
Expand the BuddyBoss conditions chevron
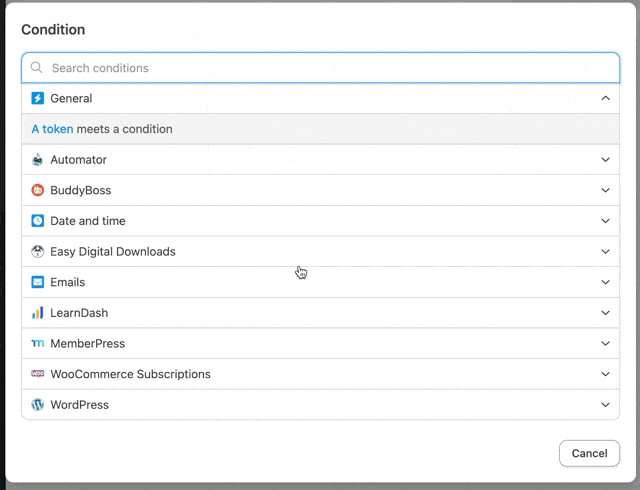(605, 190)
